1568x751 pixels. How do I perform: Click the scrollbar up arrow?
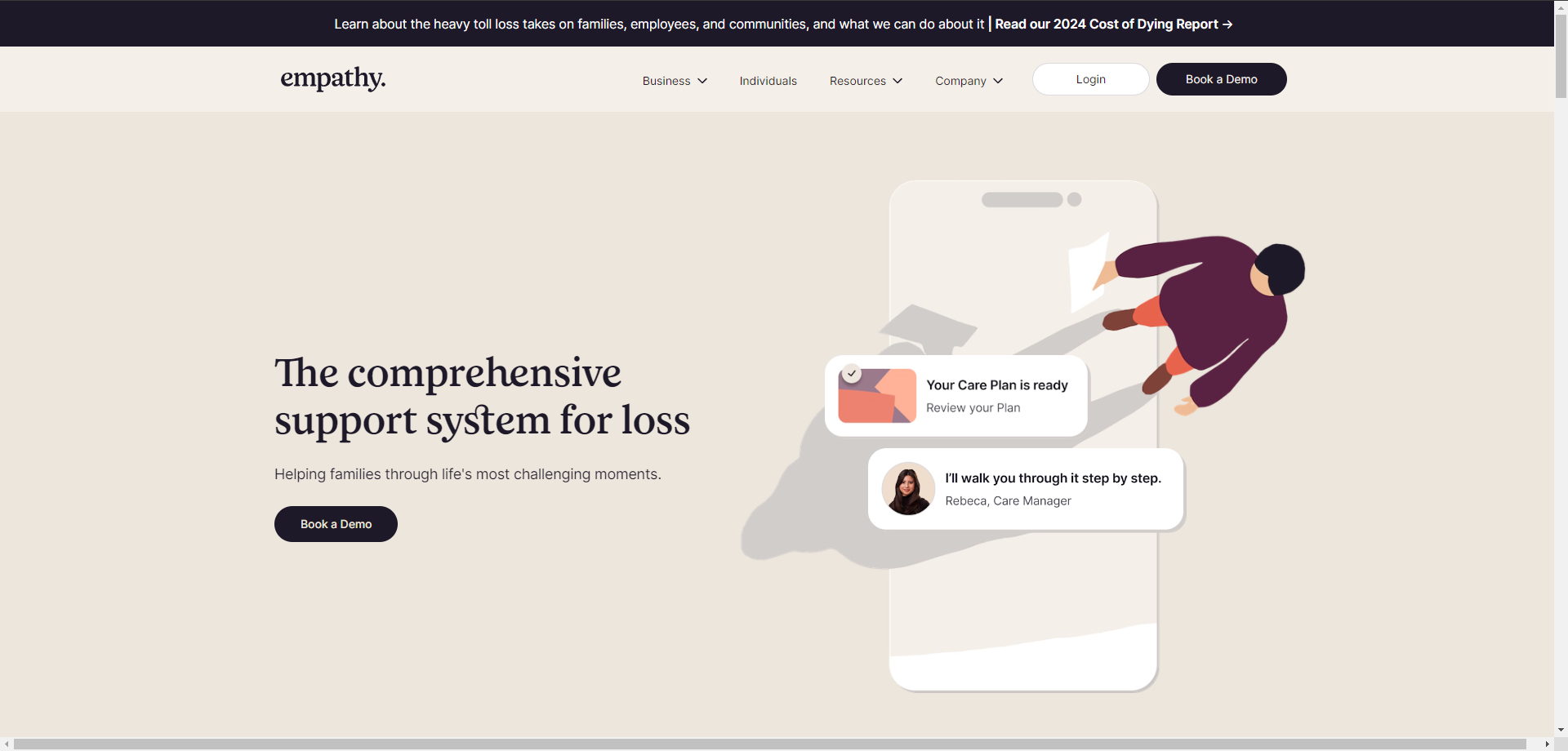[x=1561, y=6]
